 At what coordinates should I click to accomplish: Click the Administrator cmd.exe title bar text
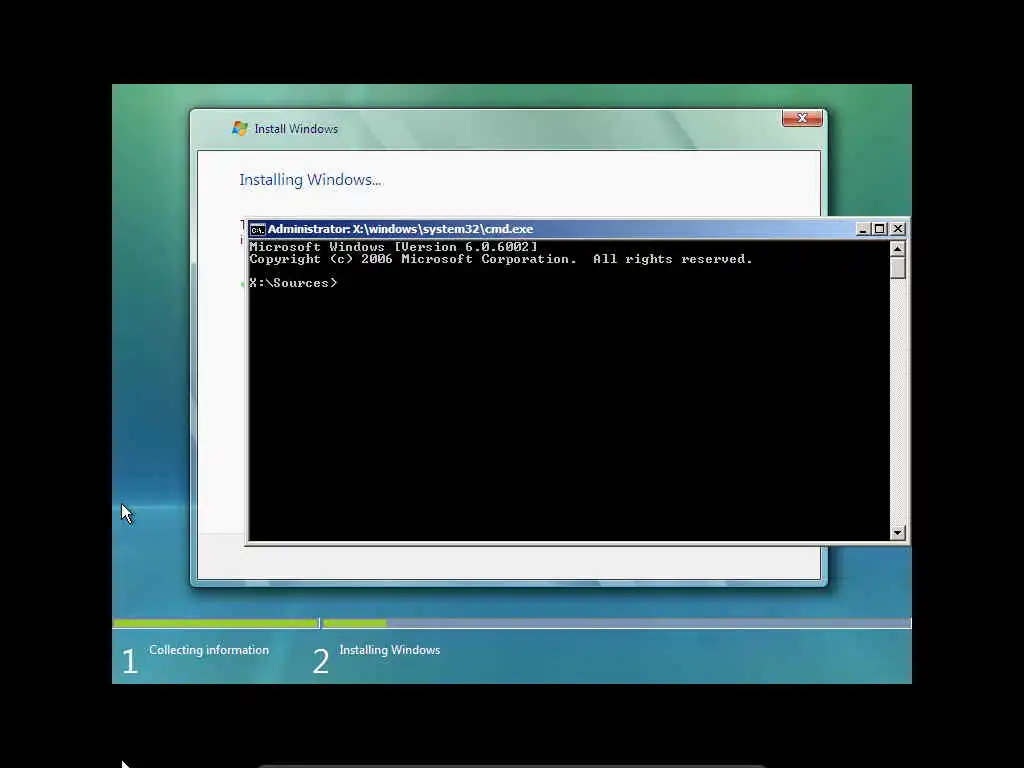(x=400, y=229)
